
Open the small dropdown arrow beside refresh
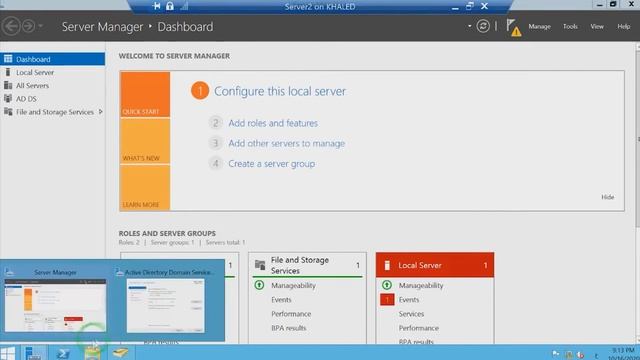pos(469,26)
